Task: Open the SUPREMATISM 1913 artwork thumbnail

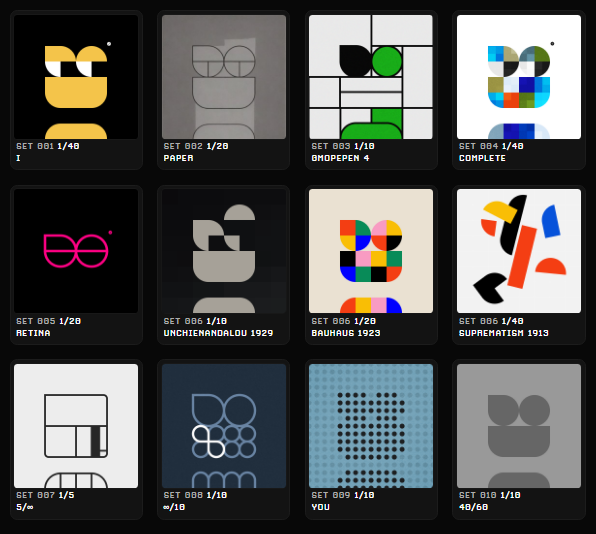Action: click(519, 251)
